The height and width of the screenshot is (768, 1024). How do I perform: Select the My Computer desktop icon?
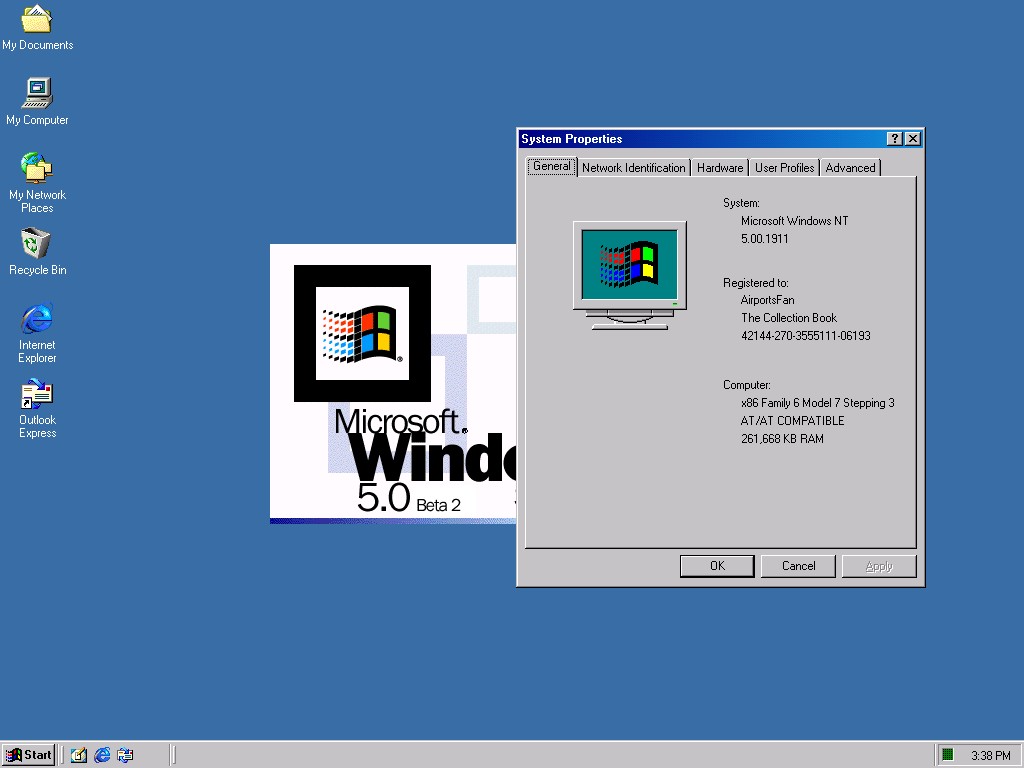tap(37, 102)
